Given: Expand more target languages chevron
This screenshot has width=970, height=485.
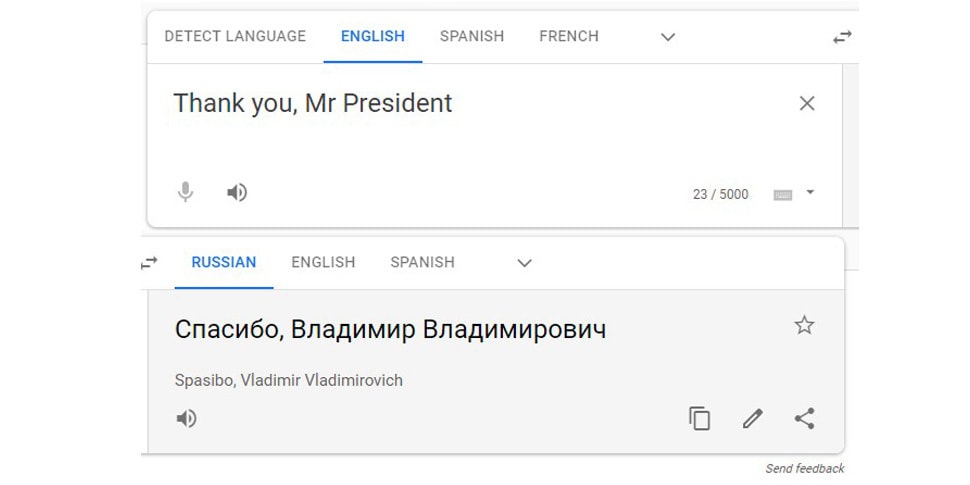Looking at the screenshot, I should point(524,263).
